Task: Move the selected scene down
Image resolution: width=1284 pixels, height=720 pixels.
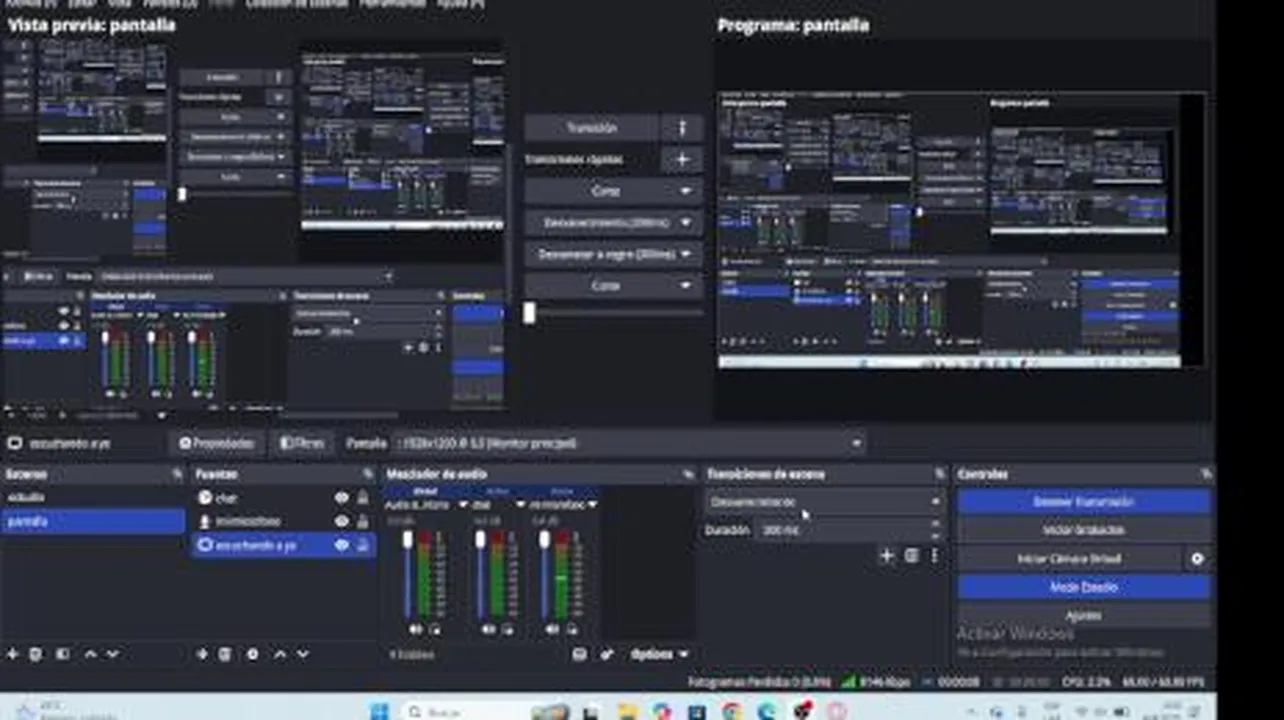Action: click(112, 654)
